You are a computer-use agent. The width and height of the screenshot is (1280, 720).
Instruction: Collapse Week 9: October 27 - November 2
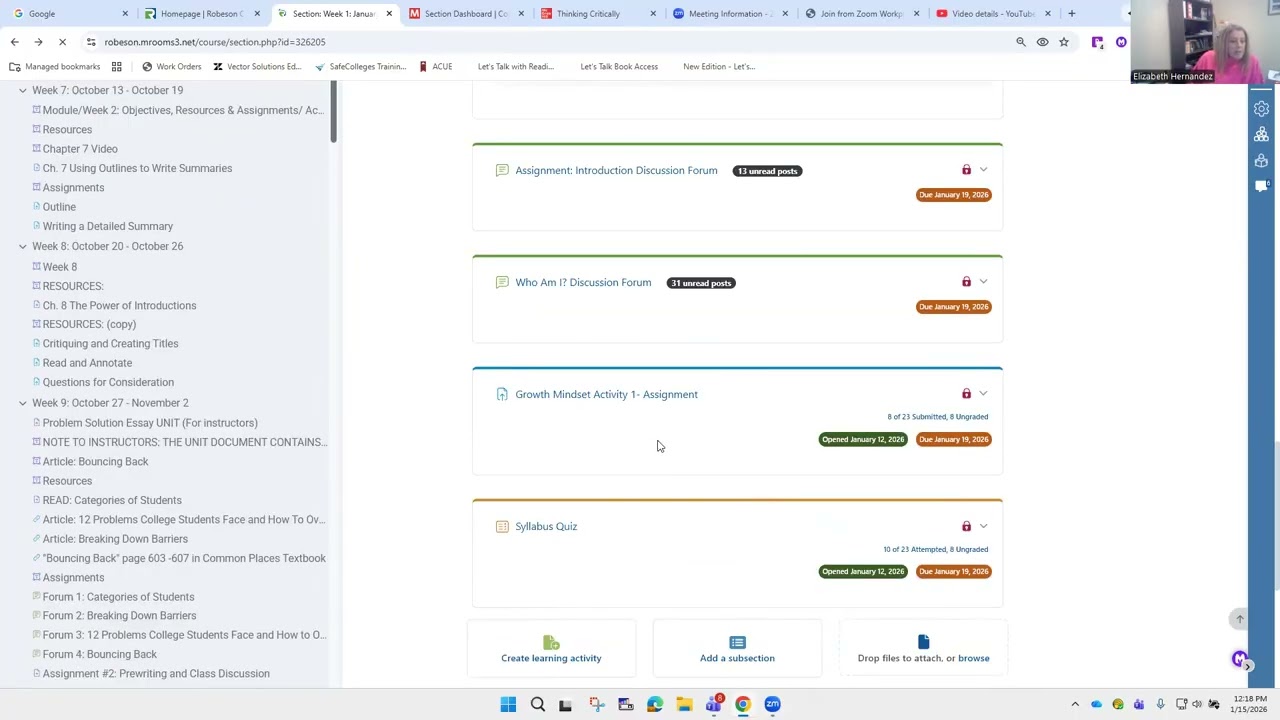[x=22, y=403]
